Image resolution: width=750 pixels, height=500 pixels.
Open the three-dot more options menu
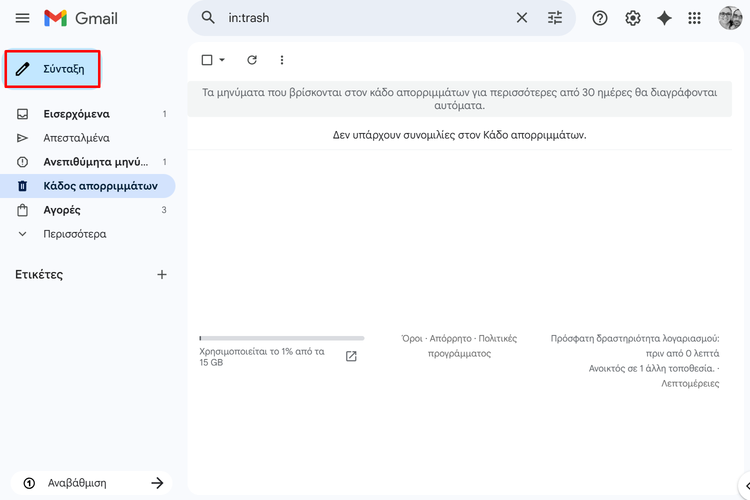[x=282, y=60]
